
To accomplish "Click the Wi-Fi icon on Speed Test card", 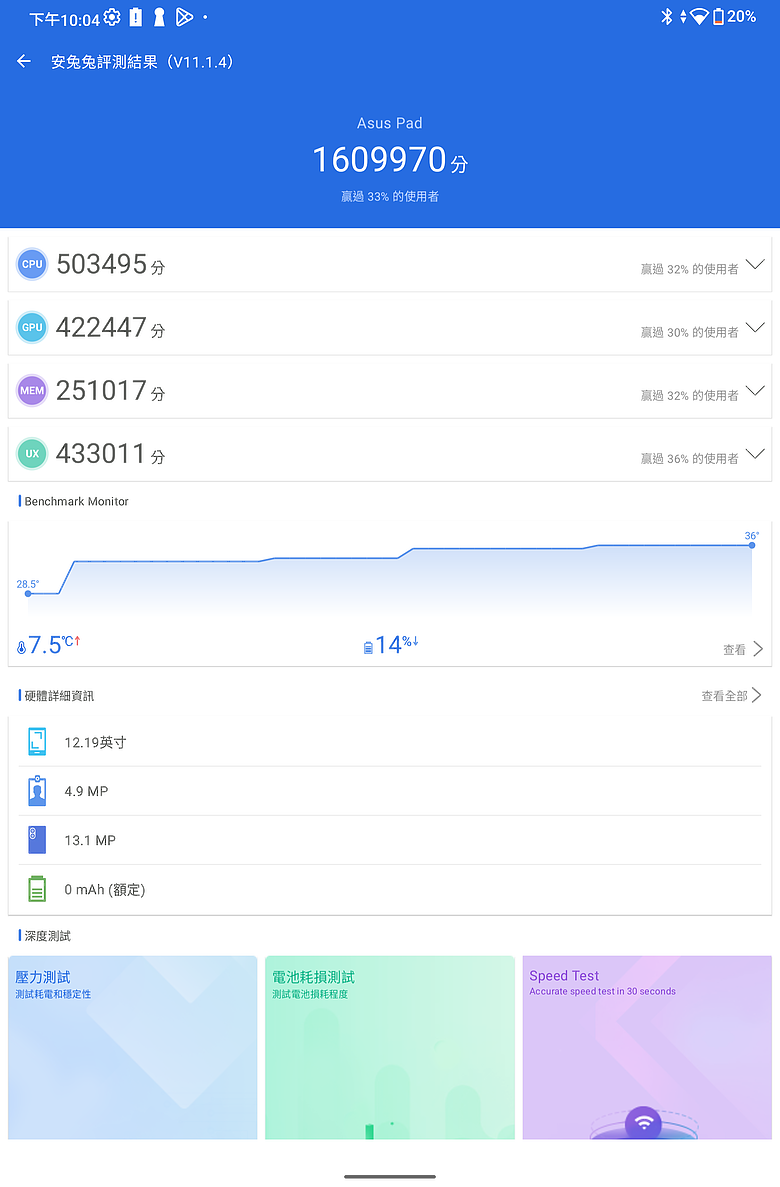I will tap(644, 1123).
